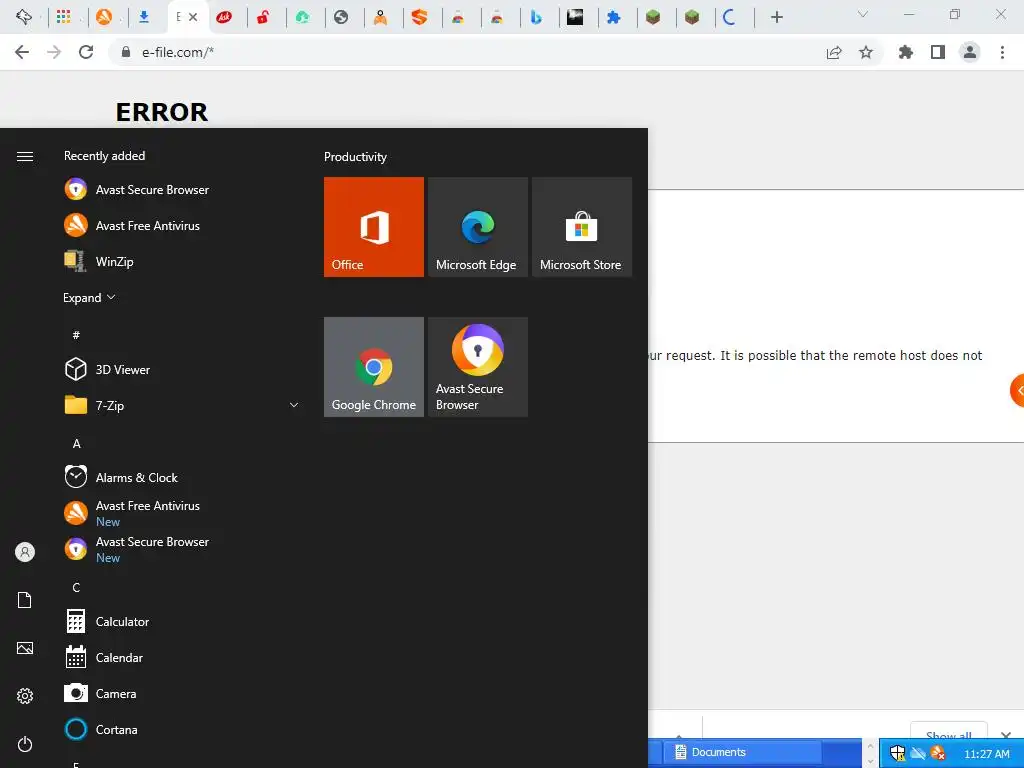Click the Avast tray icon
Screen dimensions: 1024x768
coord(938,753)
